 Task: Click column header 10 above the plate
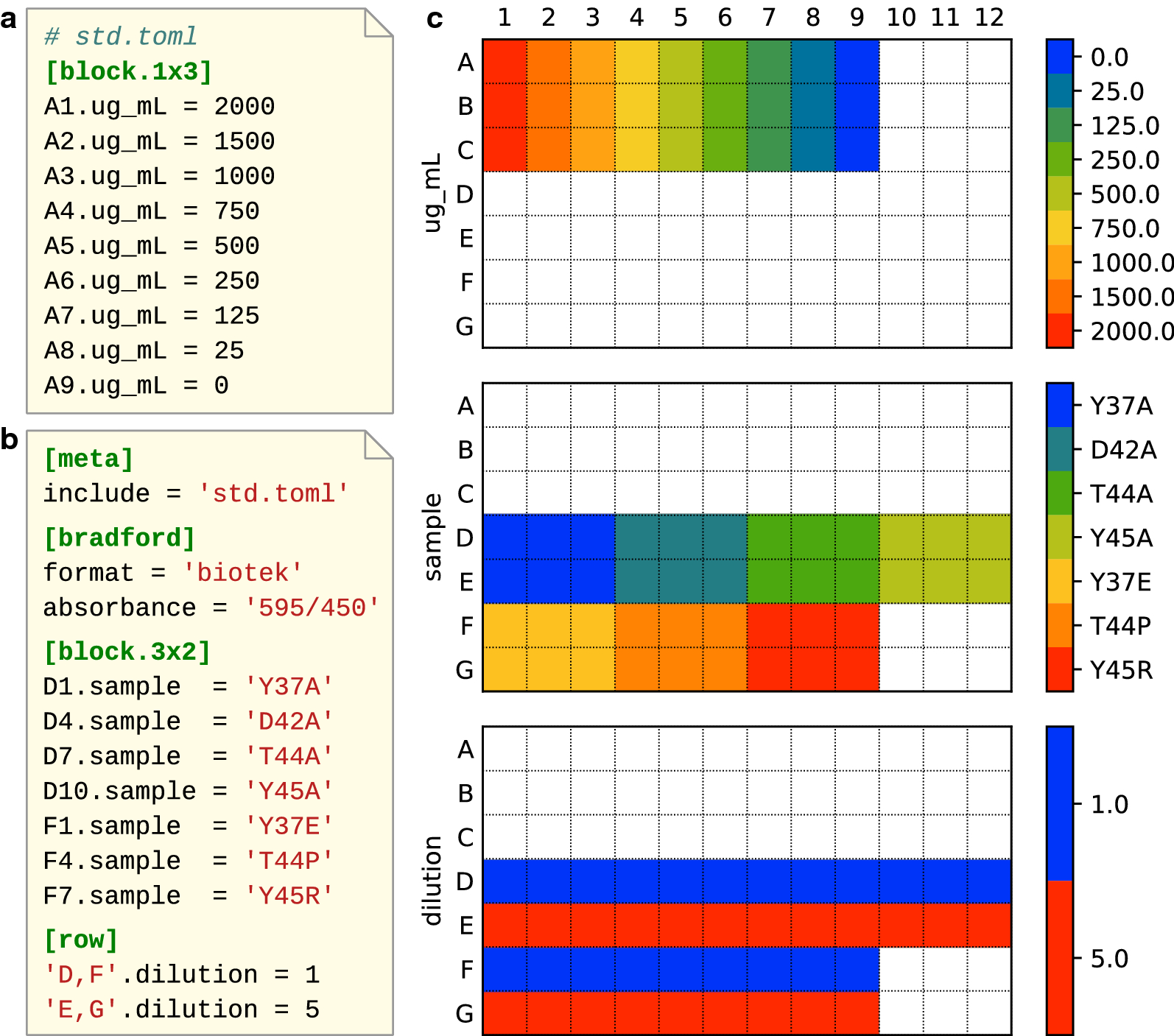tap(901, 17)
